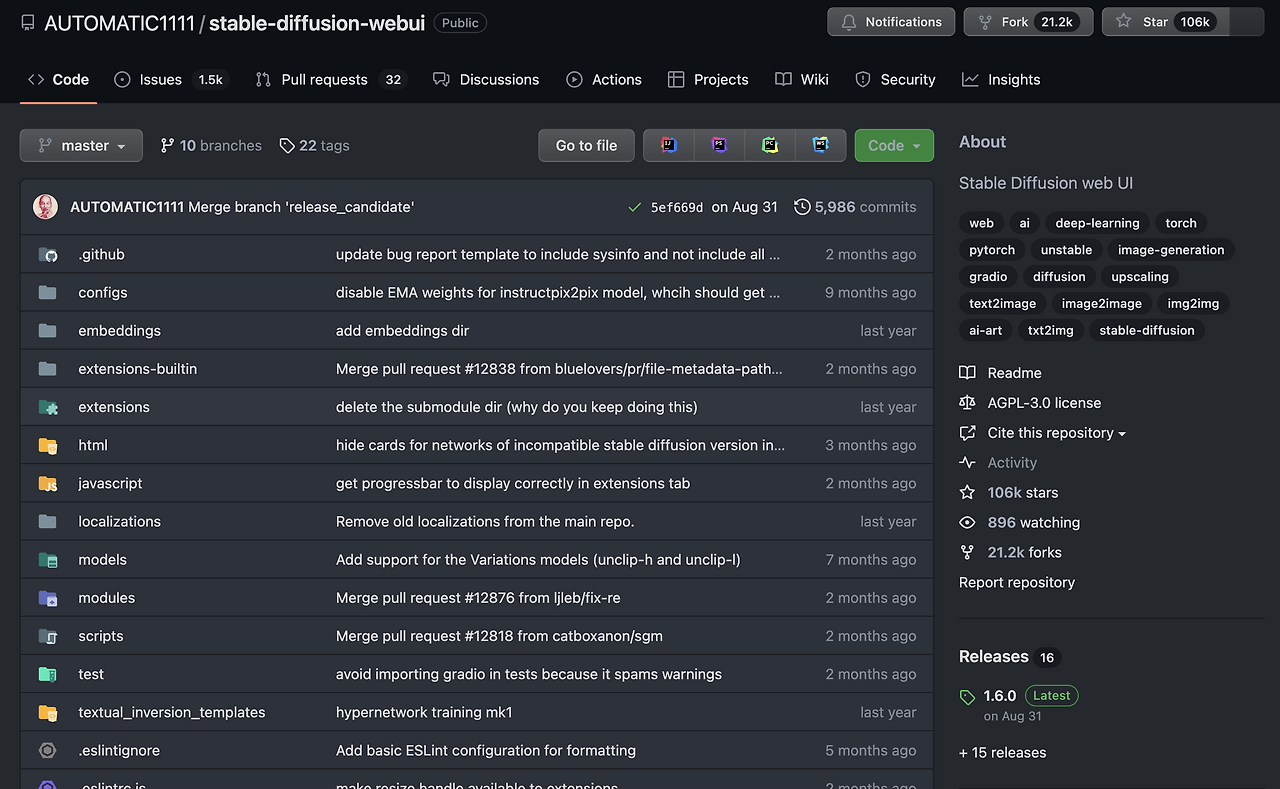
Task: Open the master branch selector
Action: [x=80, y=145]
